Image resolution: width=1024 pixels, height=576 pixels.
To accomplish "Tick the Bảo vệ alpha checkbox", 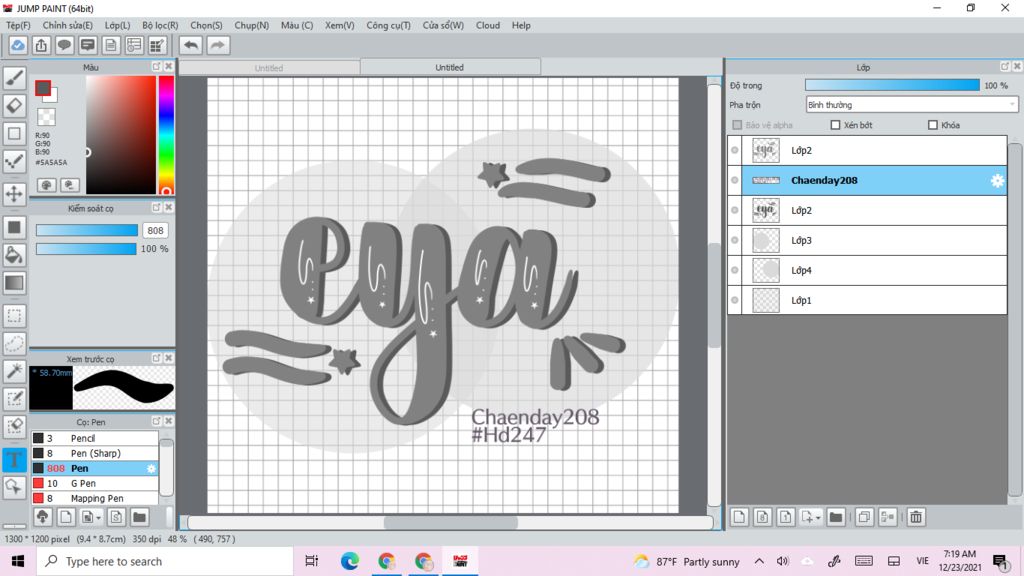I will point(737,125).
